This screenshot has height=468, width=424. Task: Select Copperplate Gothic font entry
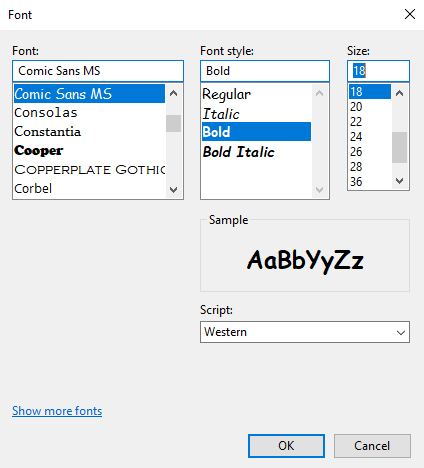(89, 170)
